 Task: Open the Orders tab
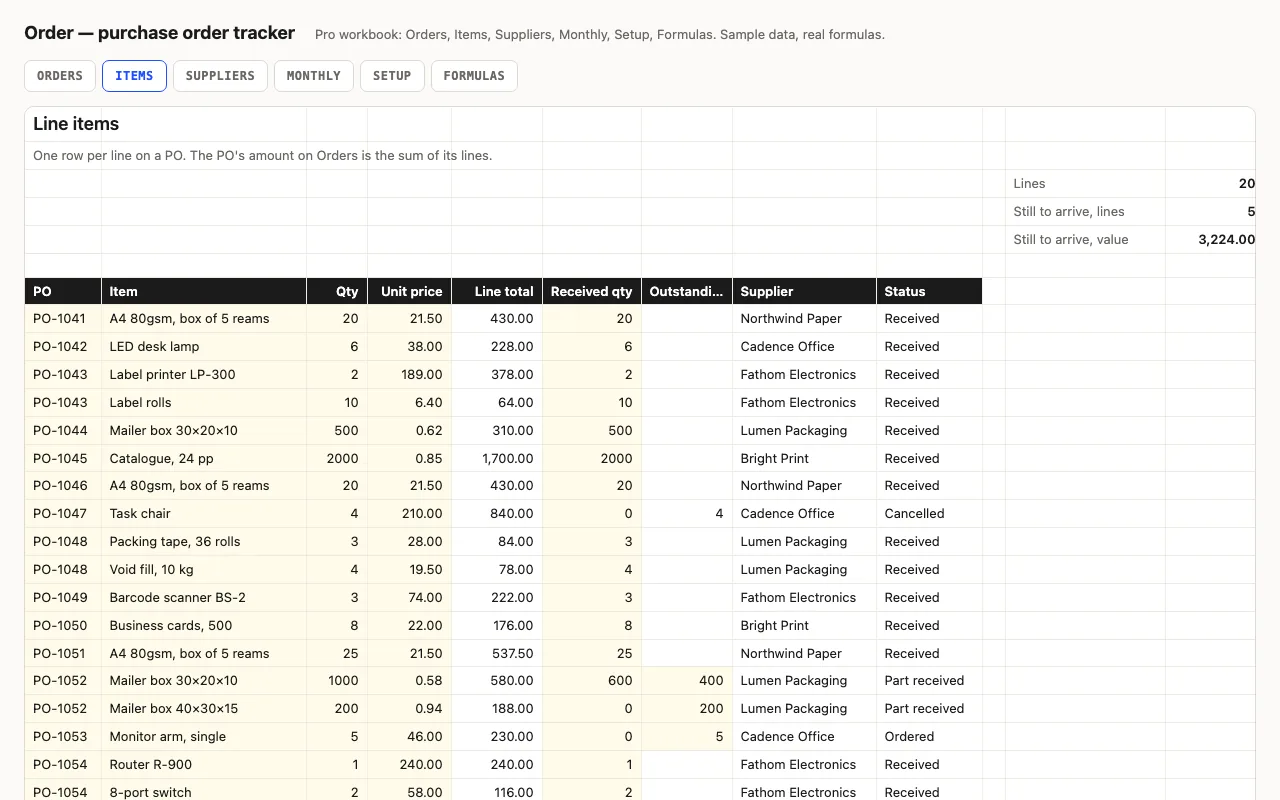[x=60, y=76]
